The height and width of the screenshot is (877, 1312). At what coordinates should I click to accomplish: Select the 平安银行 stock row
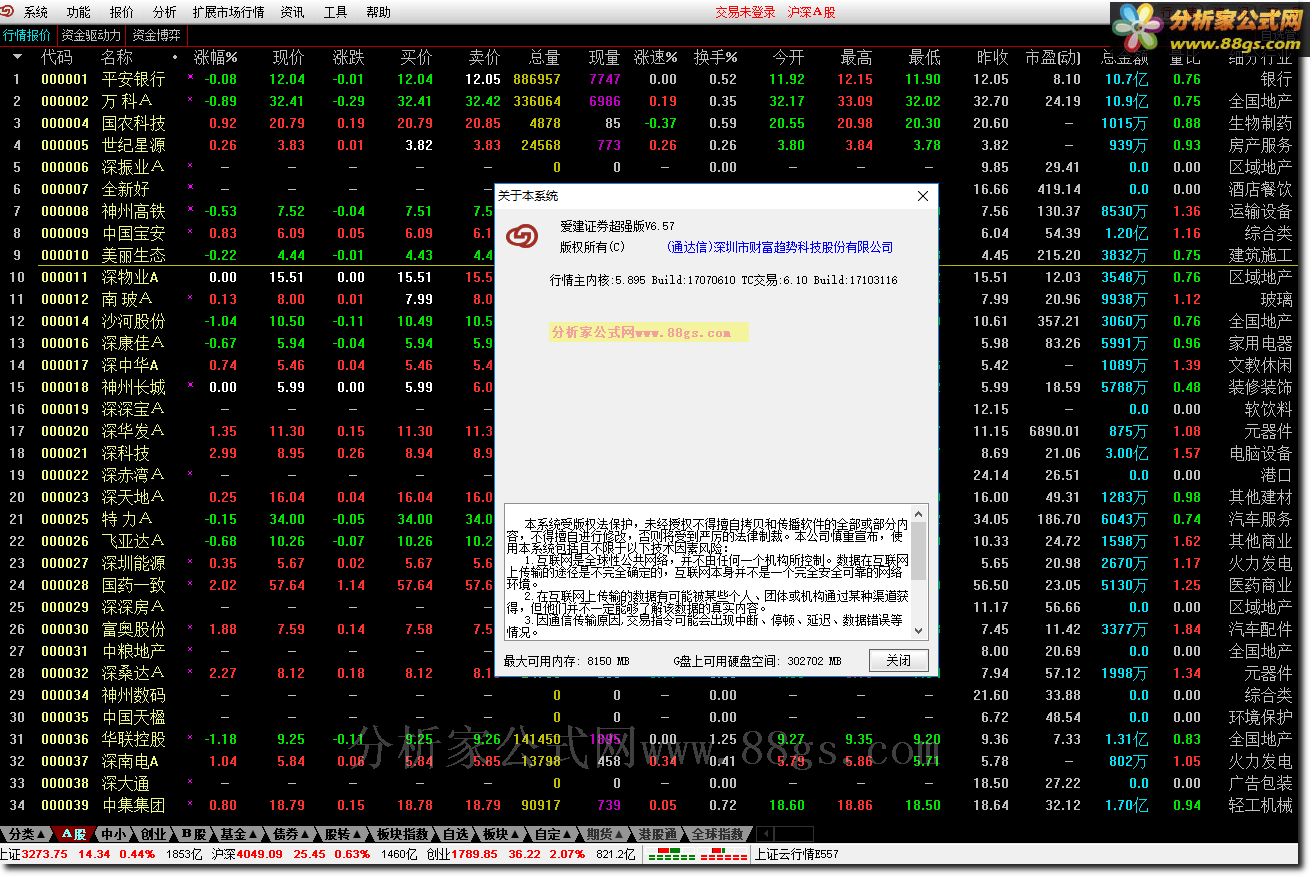pyautogui.click(x=656, y=79)
